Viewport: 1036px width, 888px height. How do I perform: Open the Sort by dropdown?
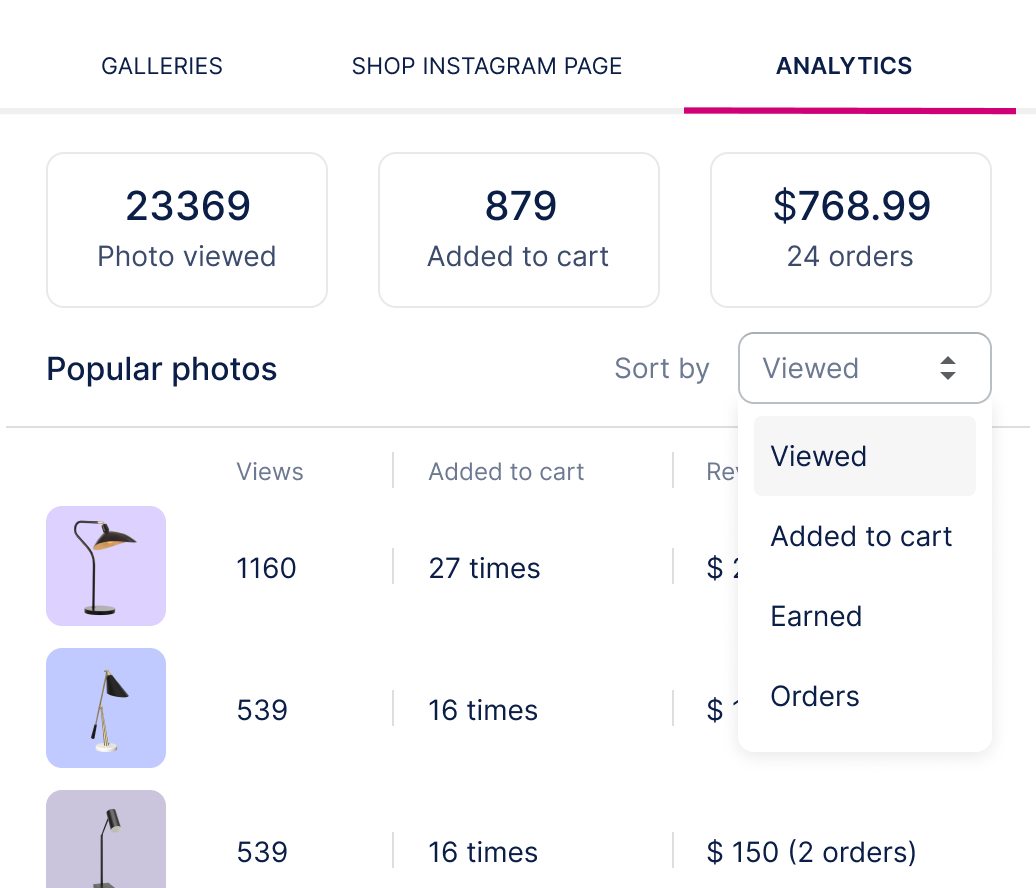[865, 368]
